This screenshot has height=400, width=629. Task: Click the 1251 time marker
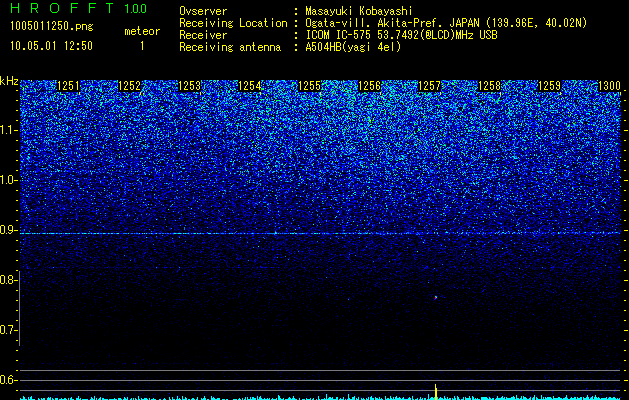click(69, 86)
